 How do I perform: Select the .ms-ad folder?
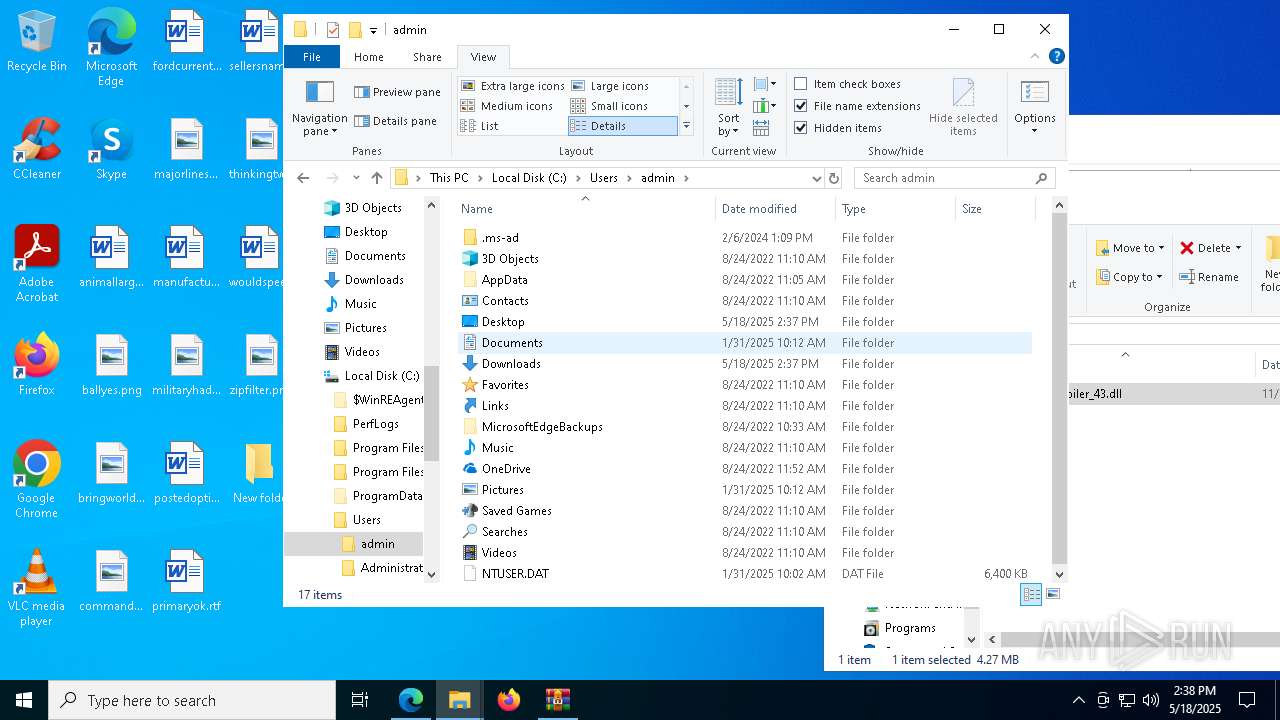[x=745, y=238]
